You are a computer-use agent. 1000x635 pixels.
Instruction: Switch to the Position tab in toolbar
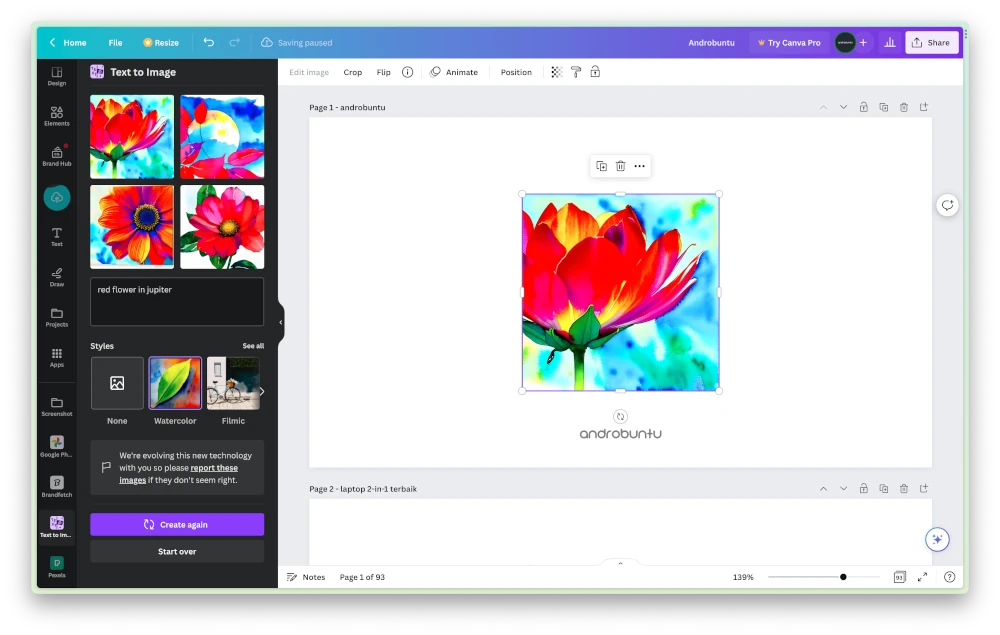516,71
